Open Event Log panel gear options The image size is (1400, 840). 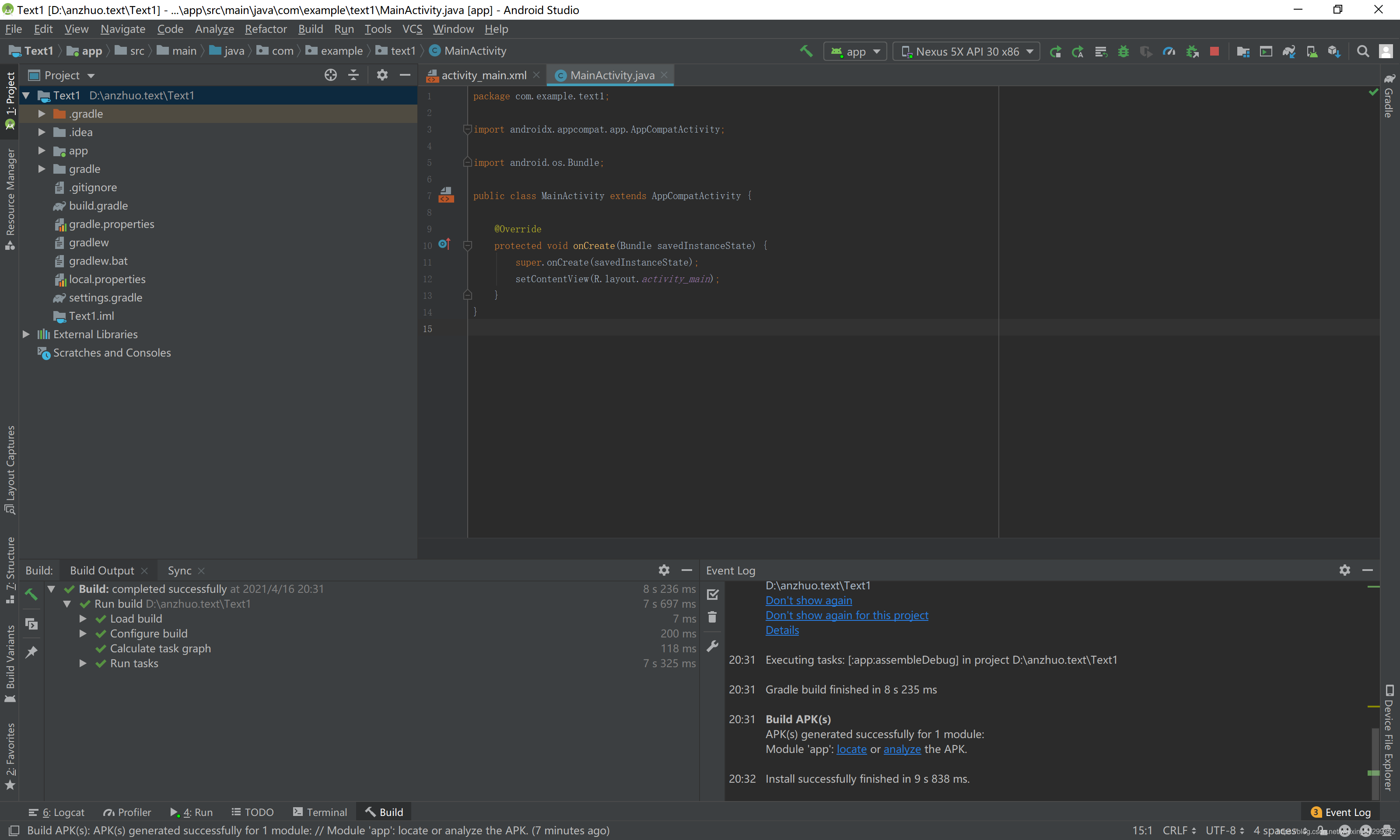tap(1344, 570)
